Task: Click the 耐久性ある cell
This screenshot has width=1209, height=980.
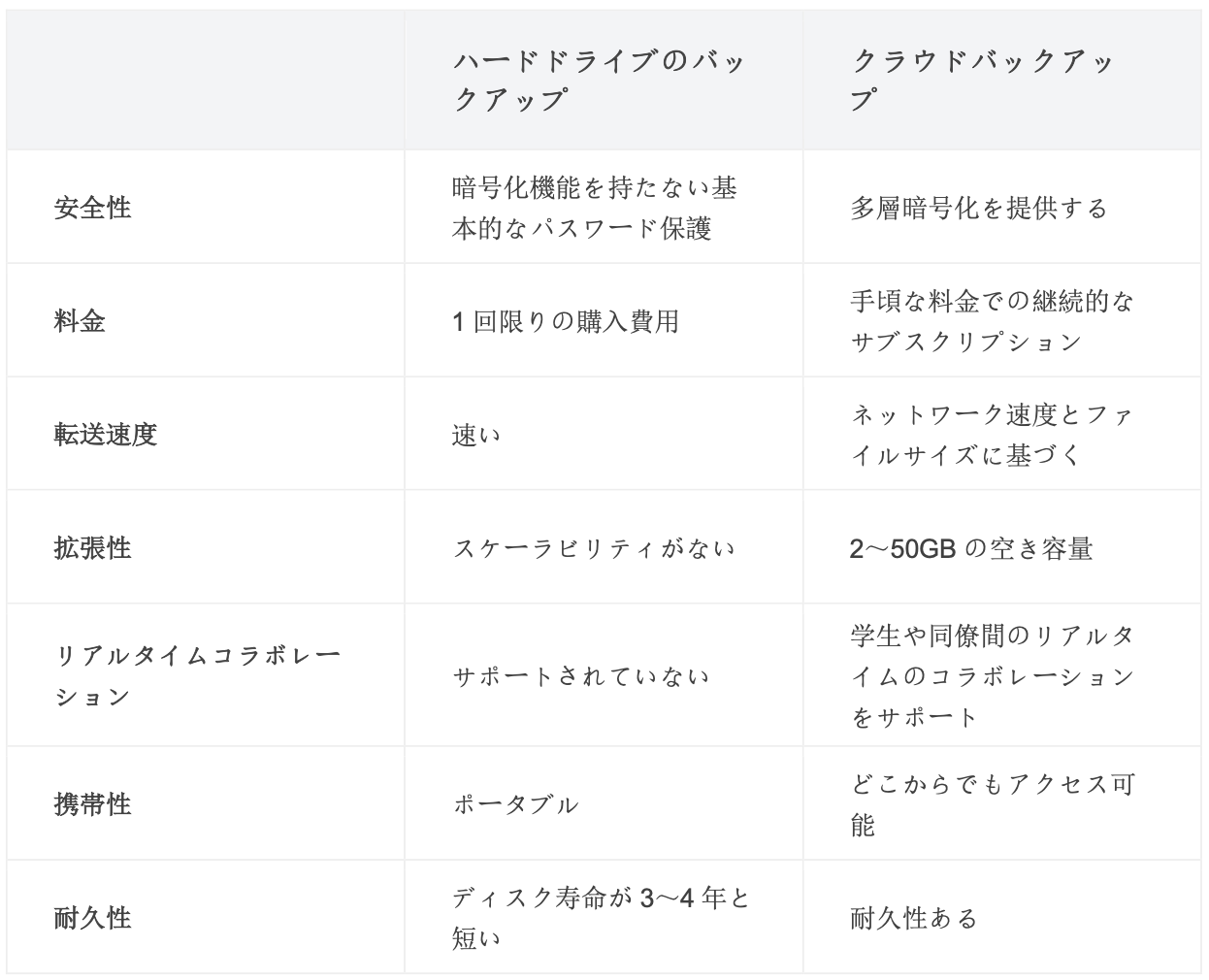Action: click(914, 918)
